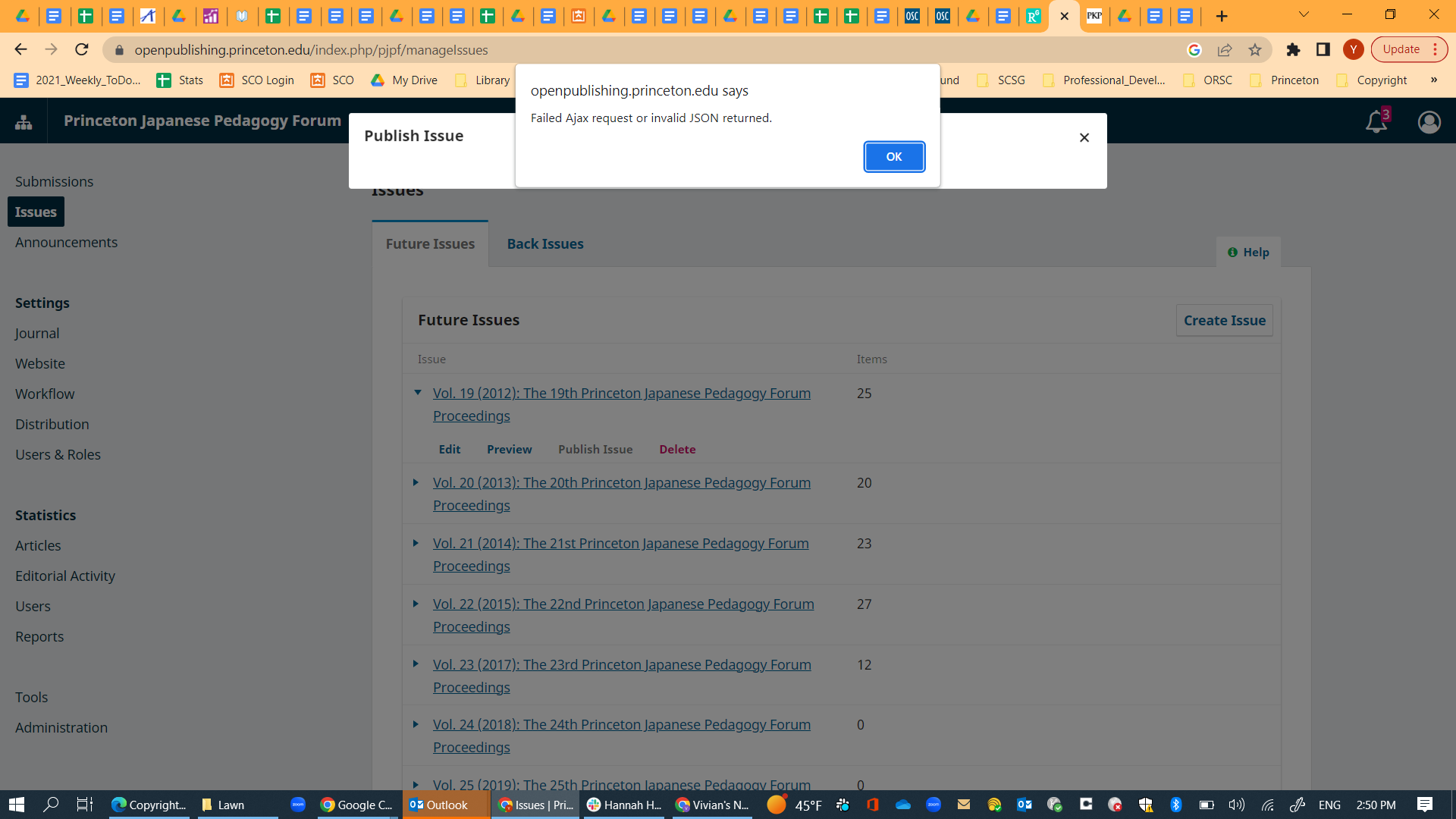Open the taskbar search magnifier
Image resolution: width=1456 pixels, height=819 pixels.
(x=51, y=805)
